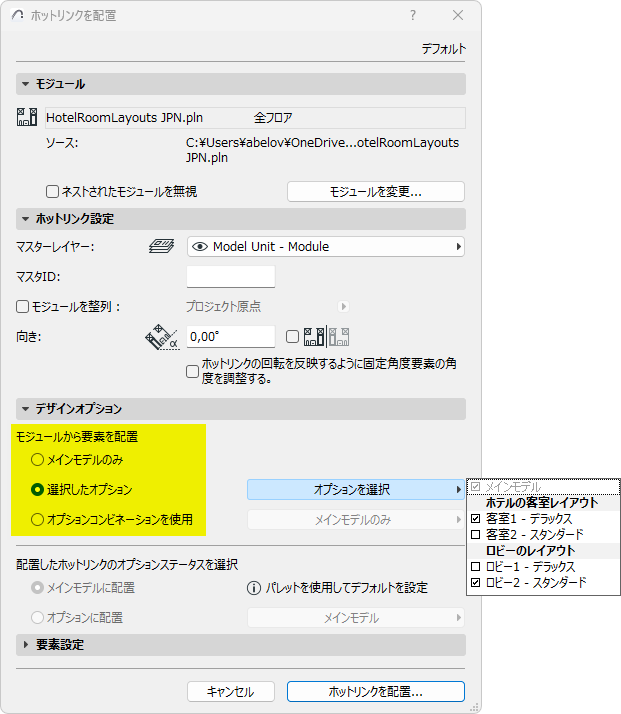
Task: Close the ホットリンクを配置 dialog
Action: [x=458, y=15]
